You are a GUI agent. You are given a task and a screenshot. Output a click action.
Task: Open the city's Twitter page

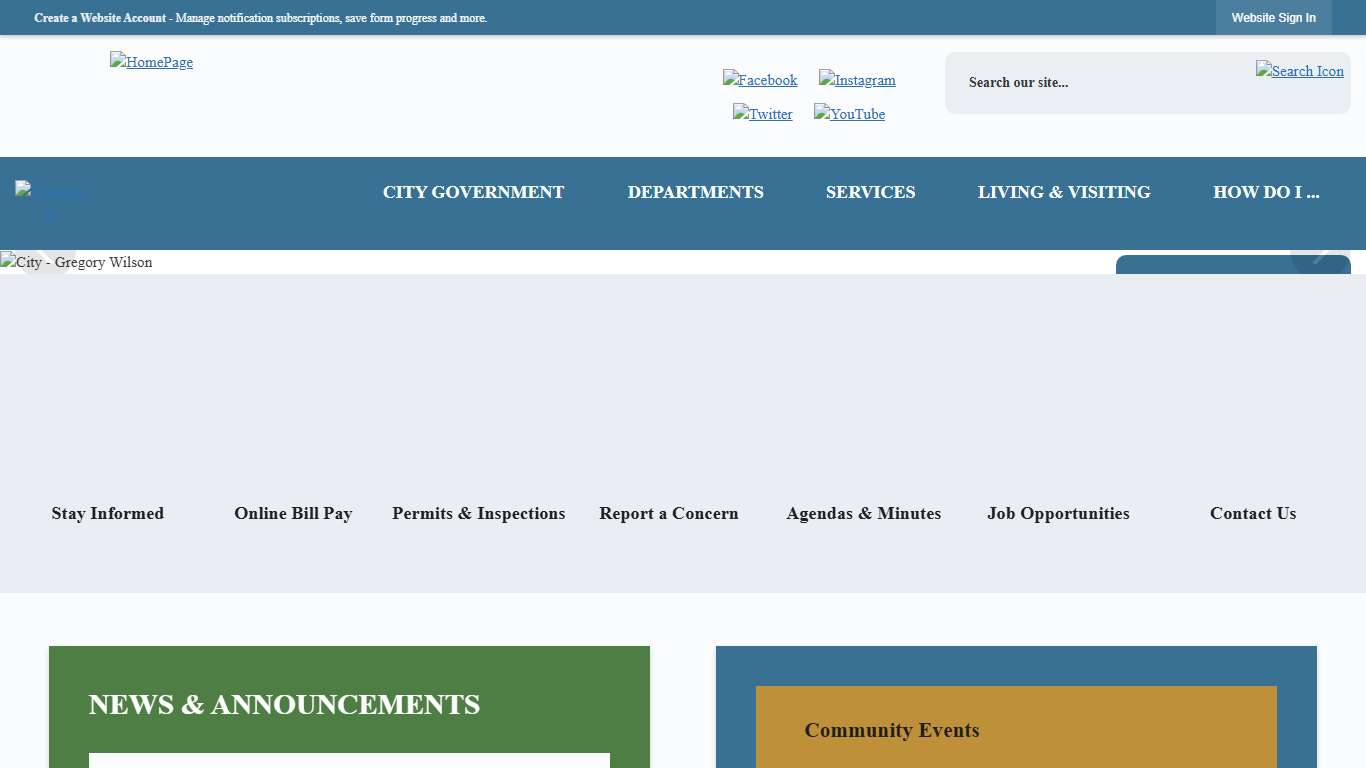click(x=763, y=114)
